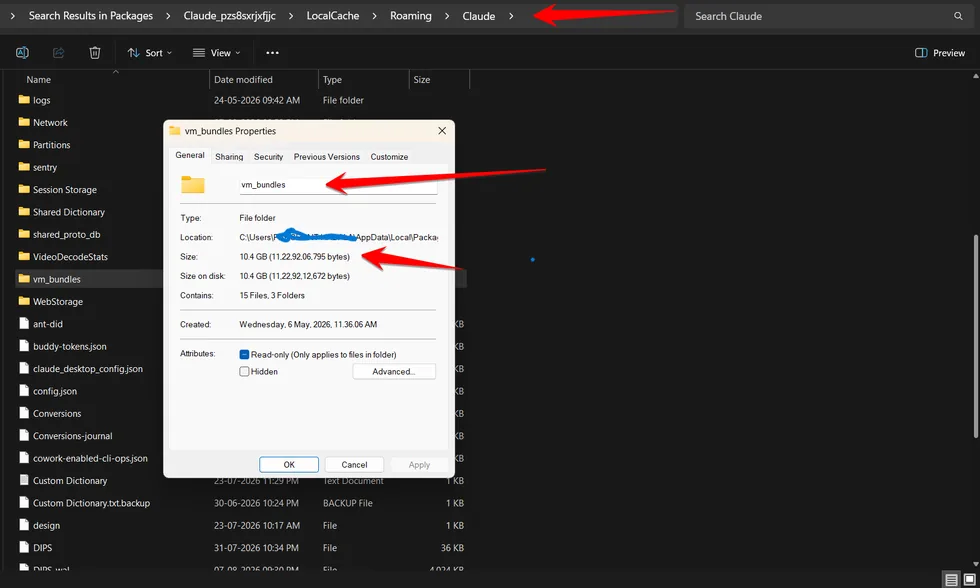Open the Sort dropdown
The width and height of the screenshot is (980, 588).
[x=149, y=53]
